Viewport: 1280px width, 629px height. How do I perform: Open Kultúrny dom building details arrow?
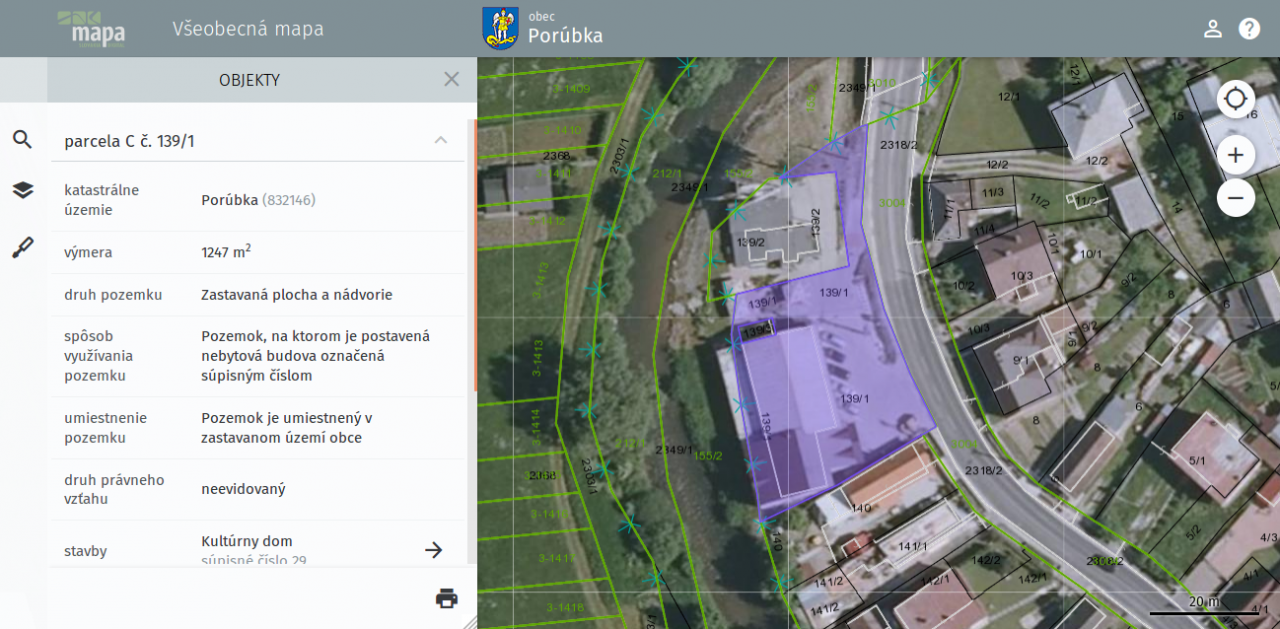(x=433, y=549)
